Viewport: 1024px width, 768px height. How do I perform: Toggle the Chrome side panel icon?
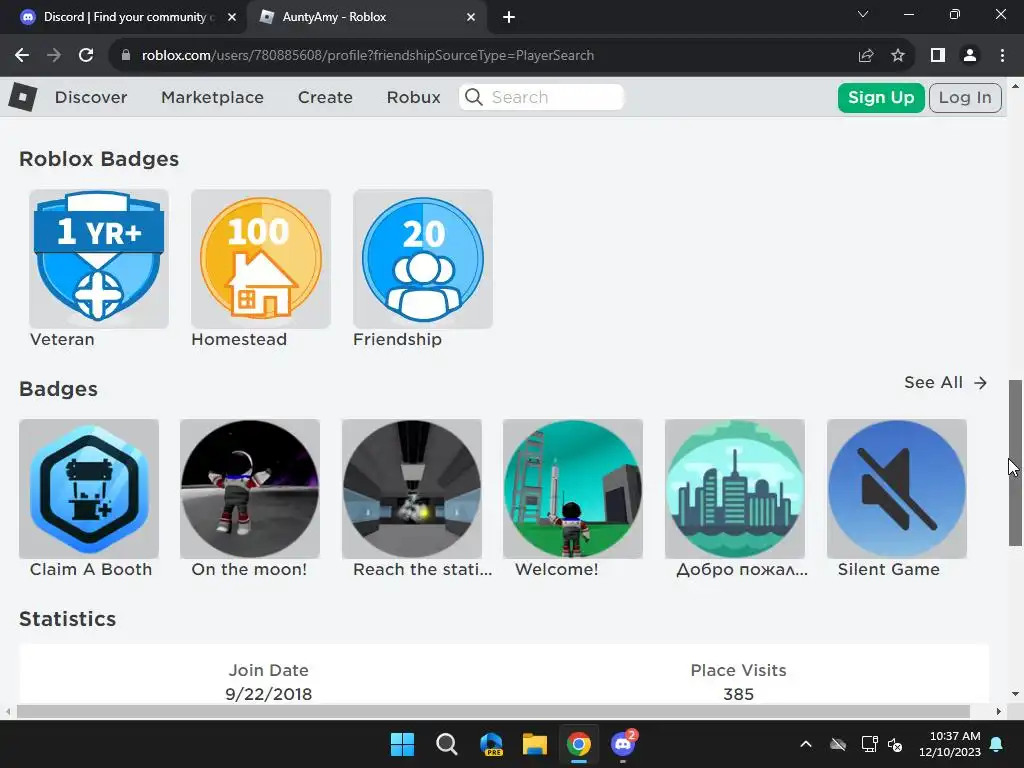coord(938,56)
